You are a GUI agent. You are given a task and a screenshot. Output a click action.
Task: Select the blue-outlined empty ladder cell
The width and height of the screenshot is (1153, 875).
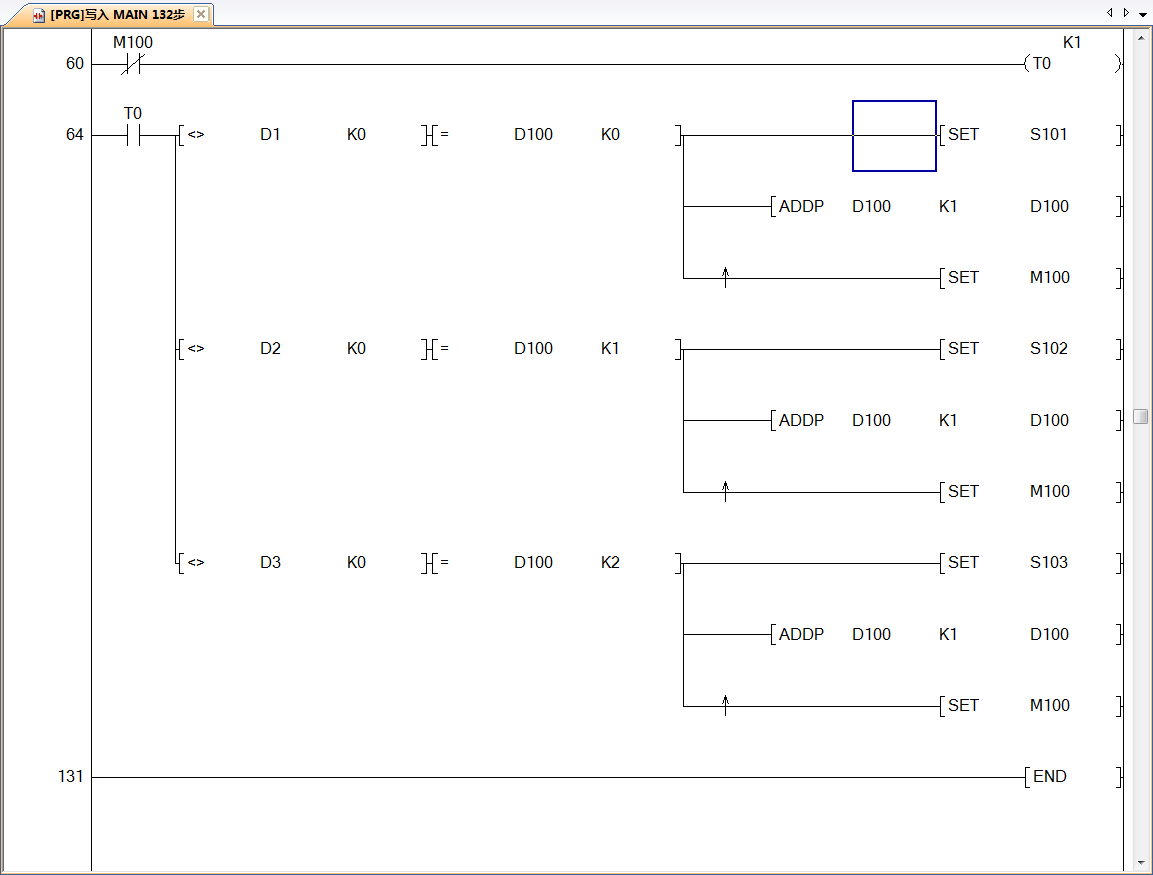coord(894,136)
